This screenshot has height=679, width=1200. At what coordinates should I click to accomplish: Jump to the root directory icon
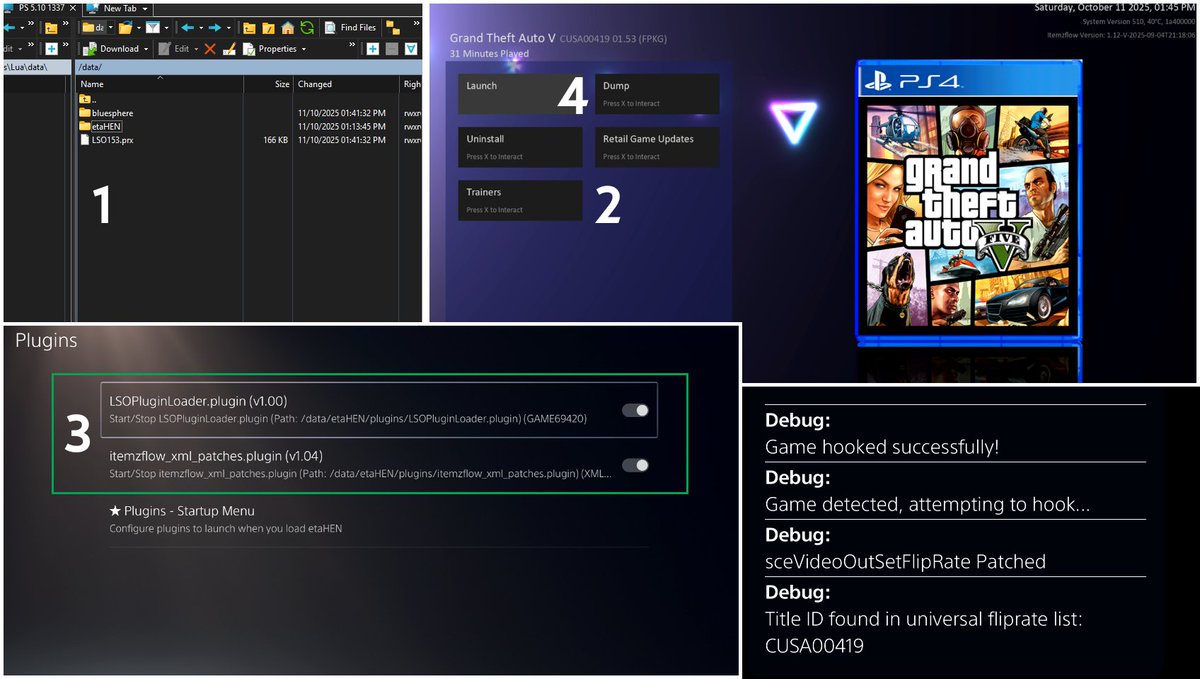268,28
